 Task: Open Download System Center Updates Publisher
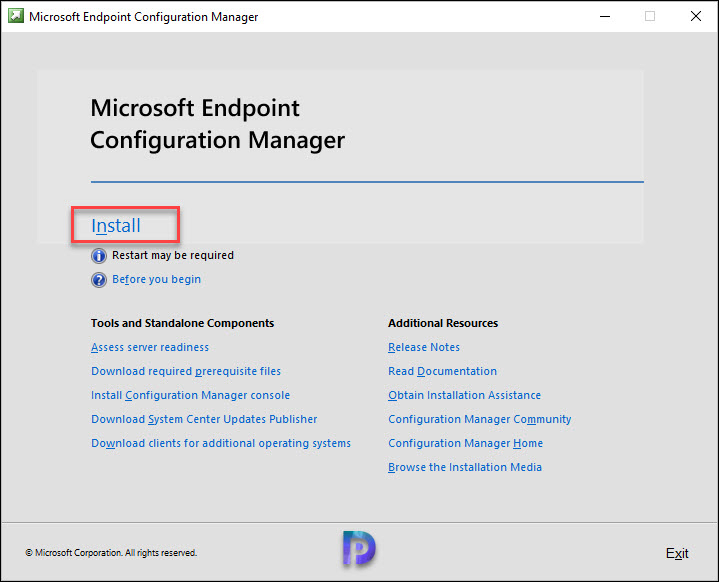(x=204, y=419)
